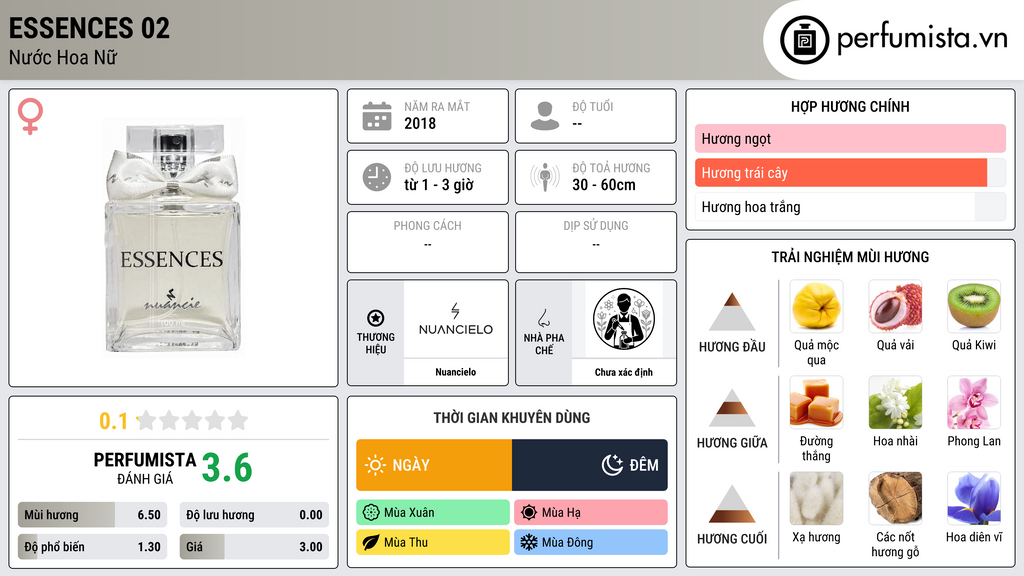Click the clock icon for Độ lưu hương

point(377,177)
